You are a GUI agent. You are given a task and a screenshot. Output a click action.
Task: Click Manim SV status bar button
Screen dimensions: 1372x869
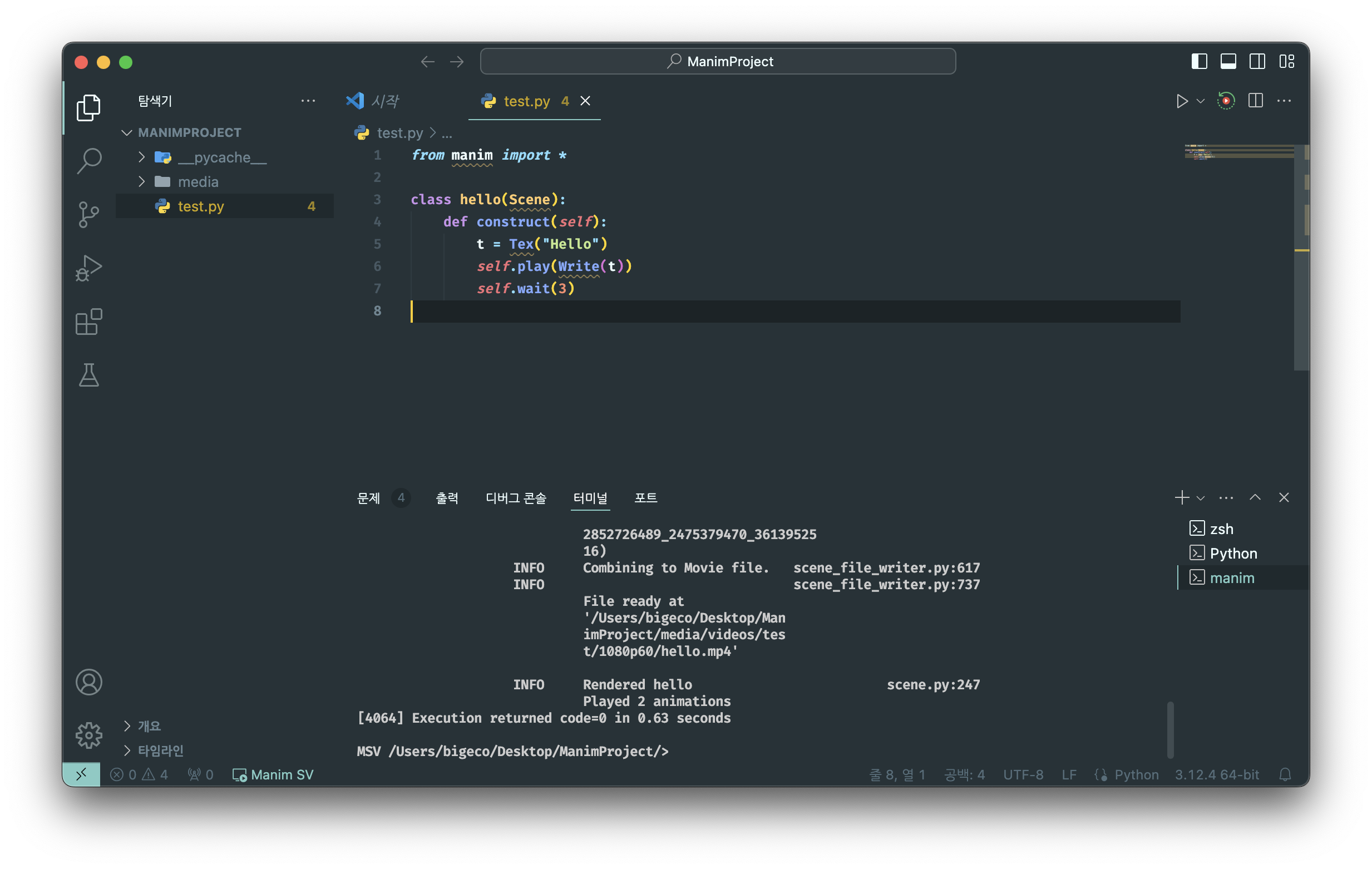click(x=273, y=774)
